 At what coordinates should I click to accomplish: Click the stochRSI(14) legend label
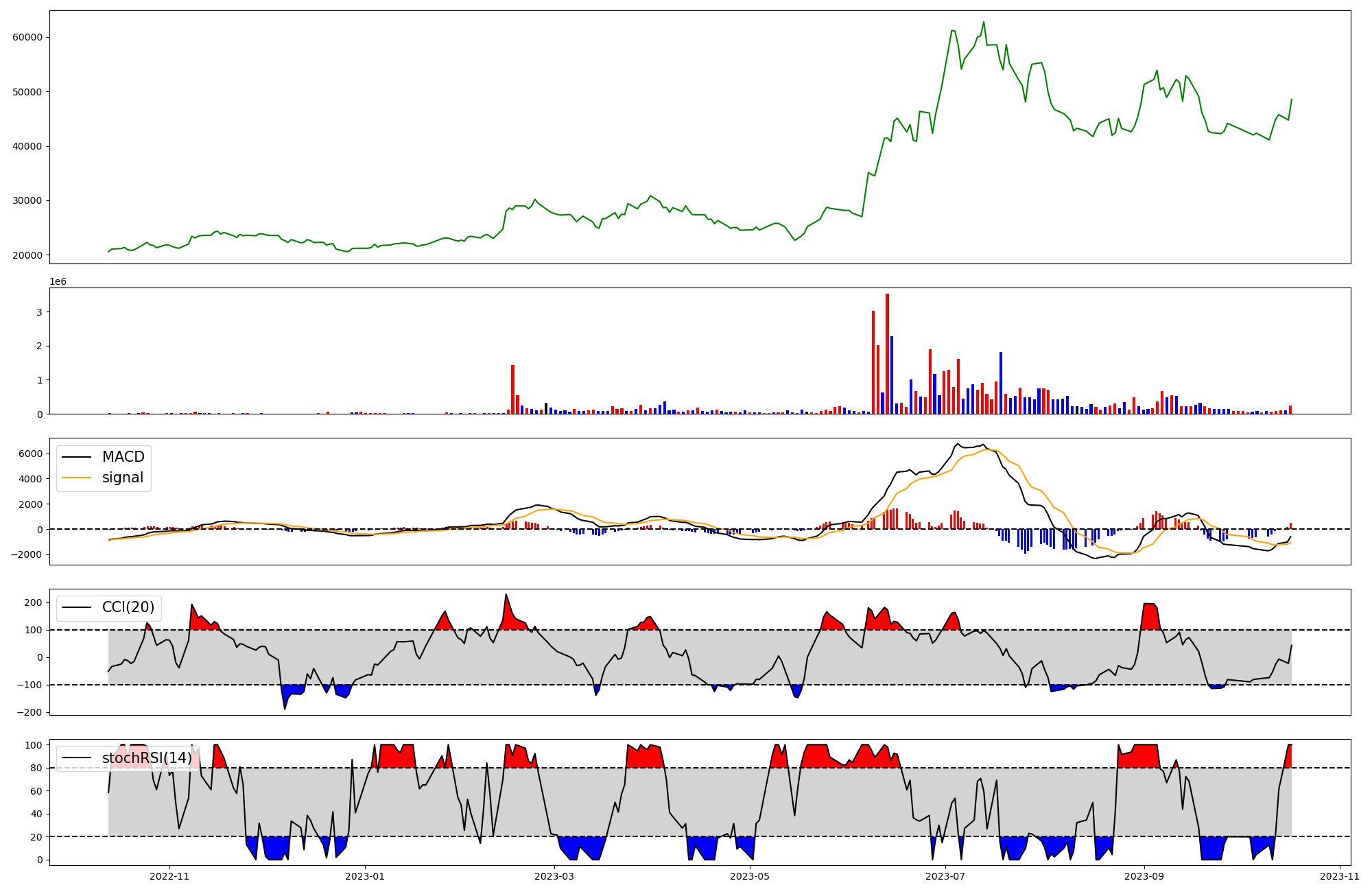click(147, 758)
